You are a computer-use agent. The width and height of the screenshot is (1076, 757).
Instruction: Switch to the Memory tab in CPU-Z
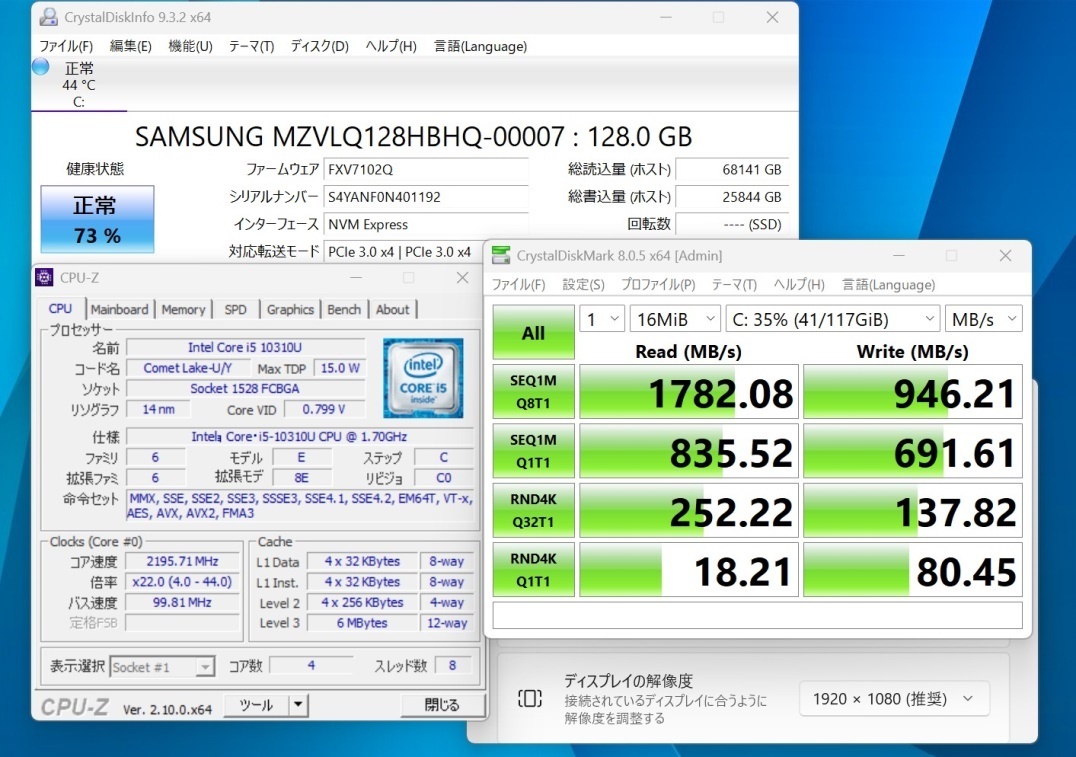tap(183, 310)
